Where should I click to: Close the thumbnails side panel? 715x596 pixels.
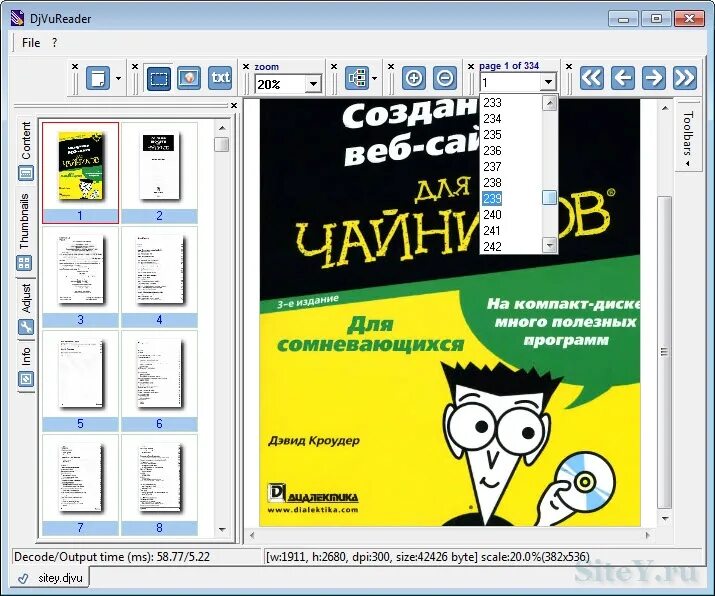point(234,106)
